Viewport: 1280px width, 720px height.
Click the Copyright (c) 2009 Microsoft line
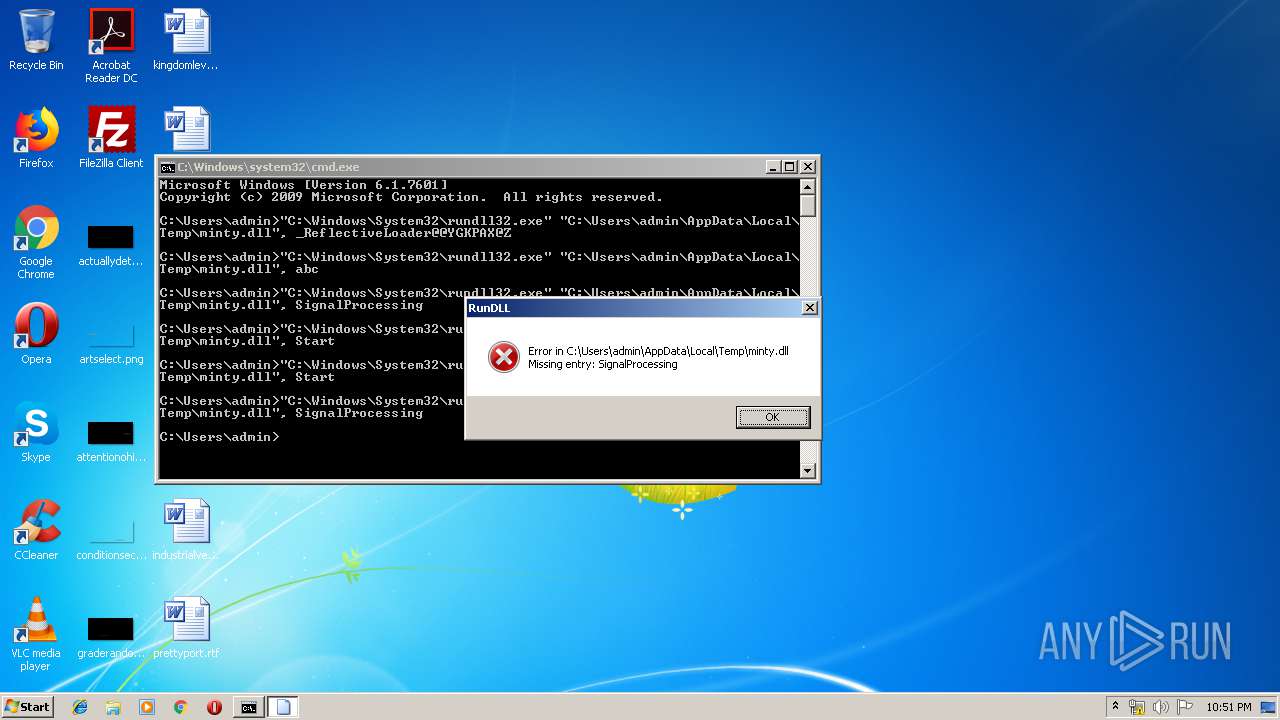pyautogui.click(x=411, y=197)
